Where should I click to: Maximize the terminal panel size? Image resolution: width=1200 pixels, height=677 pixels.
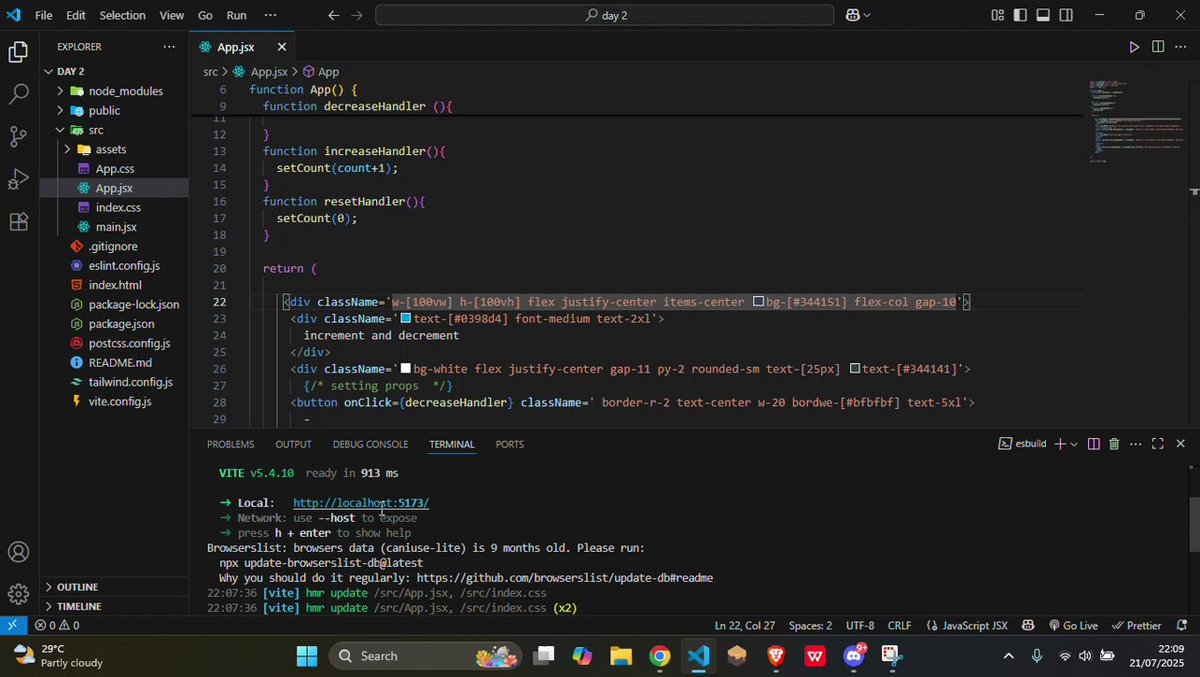point(1158,444)
